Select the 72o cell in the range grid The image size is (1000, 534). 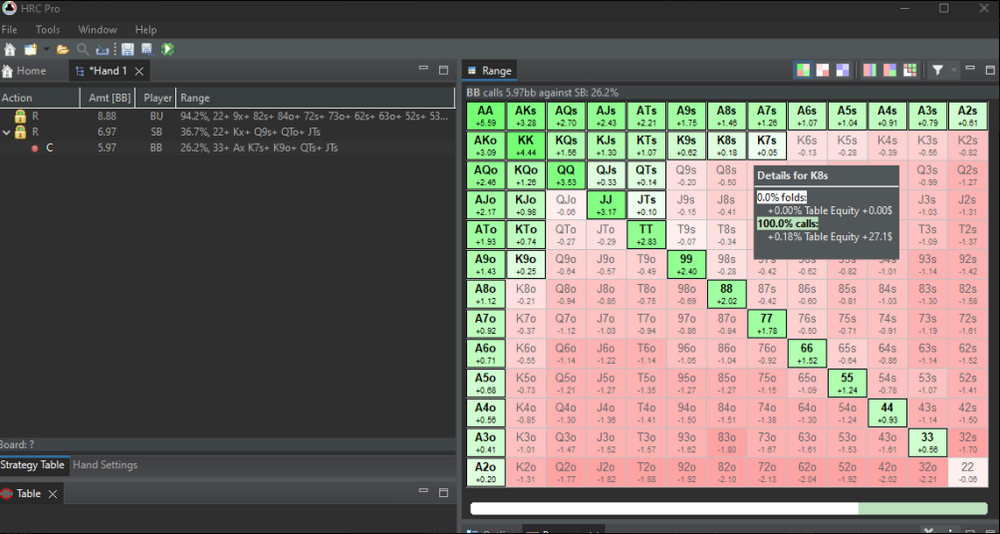(x=767, y=472)
